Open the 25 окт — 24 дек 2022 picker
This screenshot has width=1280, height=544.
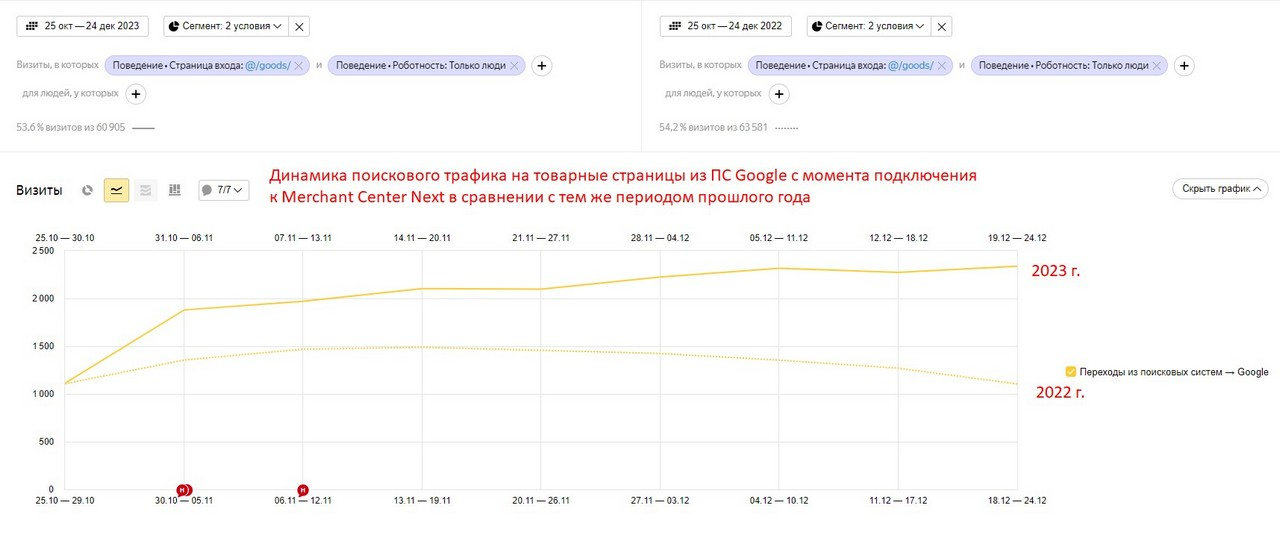[x=726, y=26]
